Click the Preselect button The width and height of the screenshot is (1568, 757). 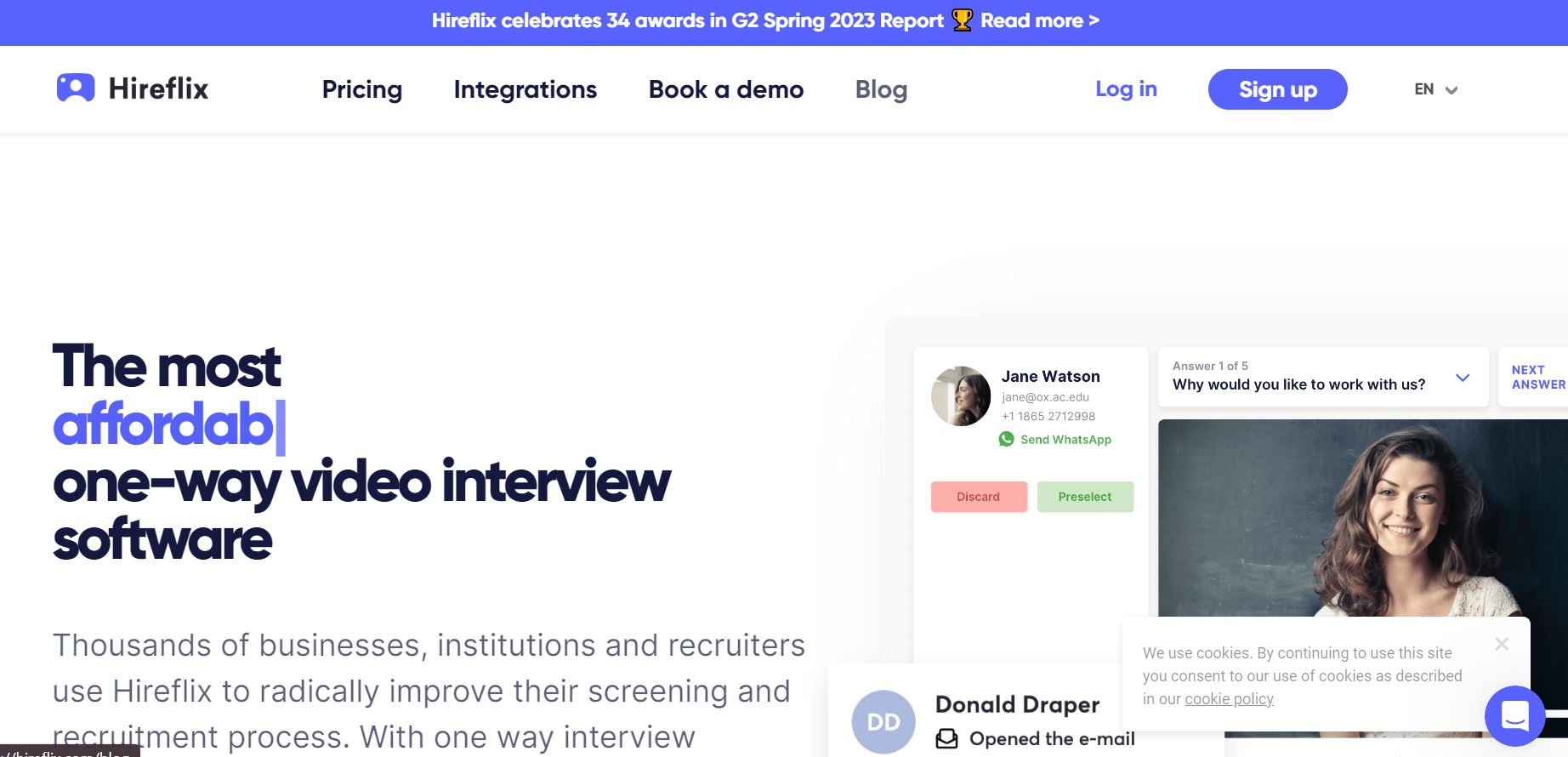pyautogui.click(x=1085, y=497)
